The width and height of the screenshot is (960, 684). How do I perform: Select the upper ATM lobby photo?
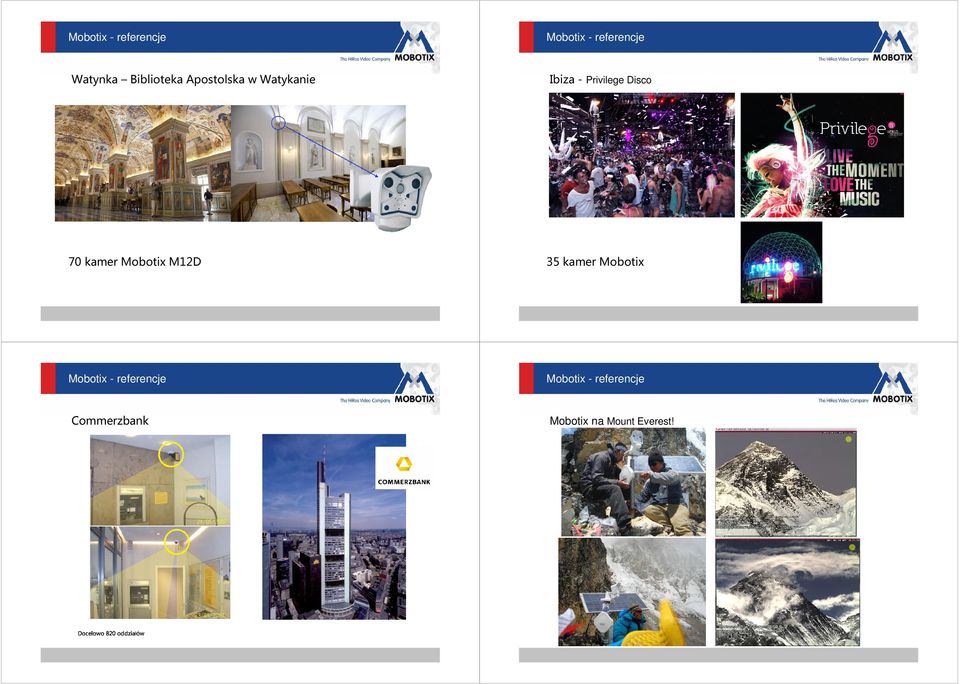(x=160, y=480)
